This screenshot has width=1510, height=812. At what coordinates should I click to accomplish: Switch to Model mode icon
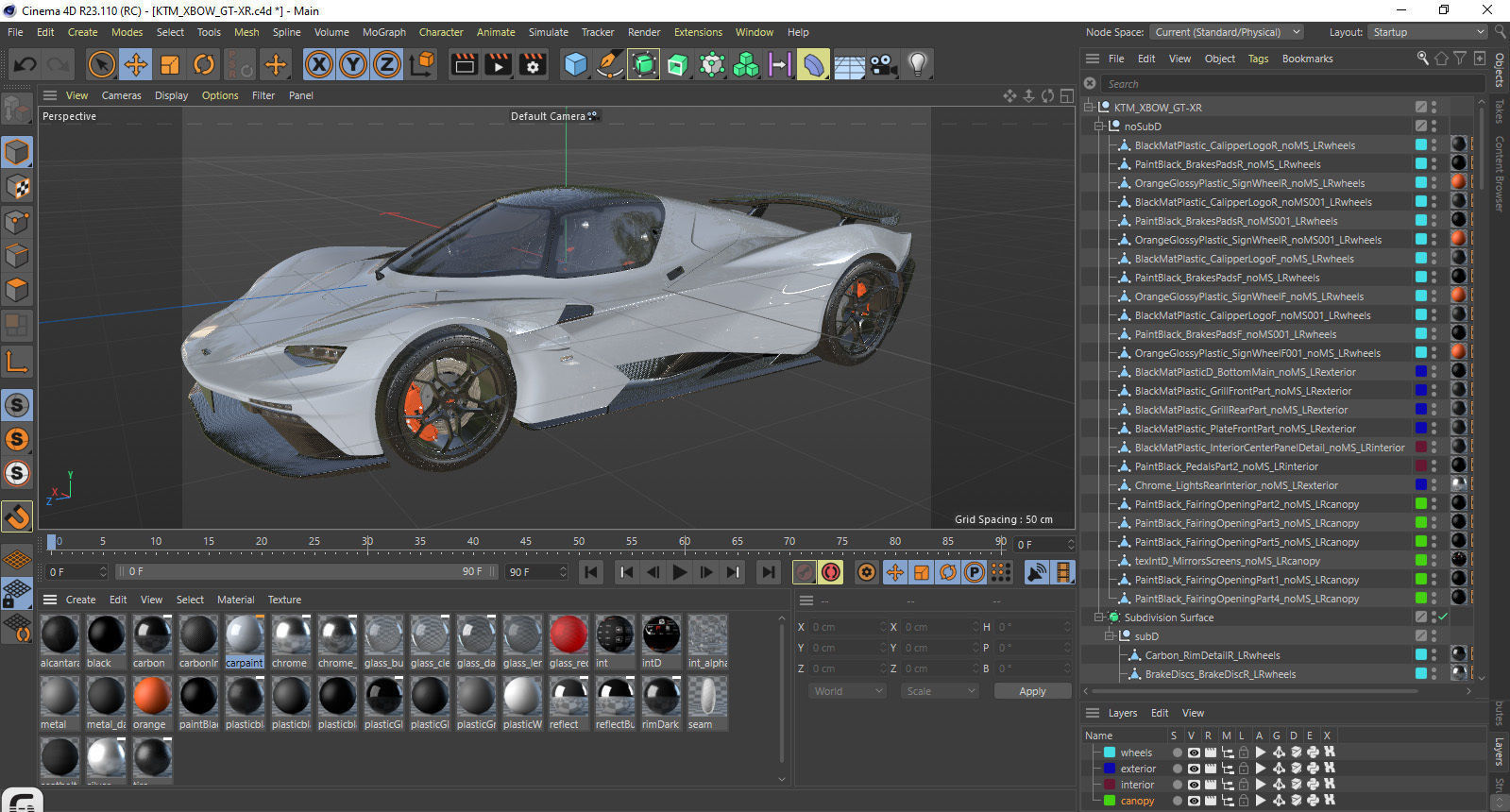coord(17,152)
